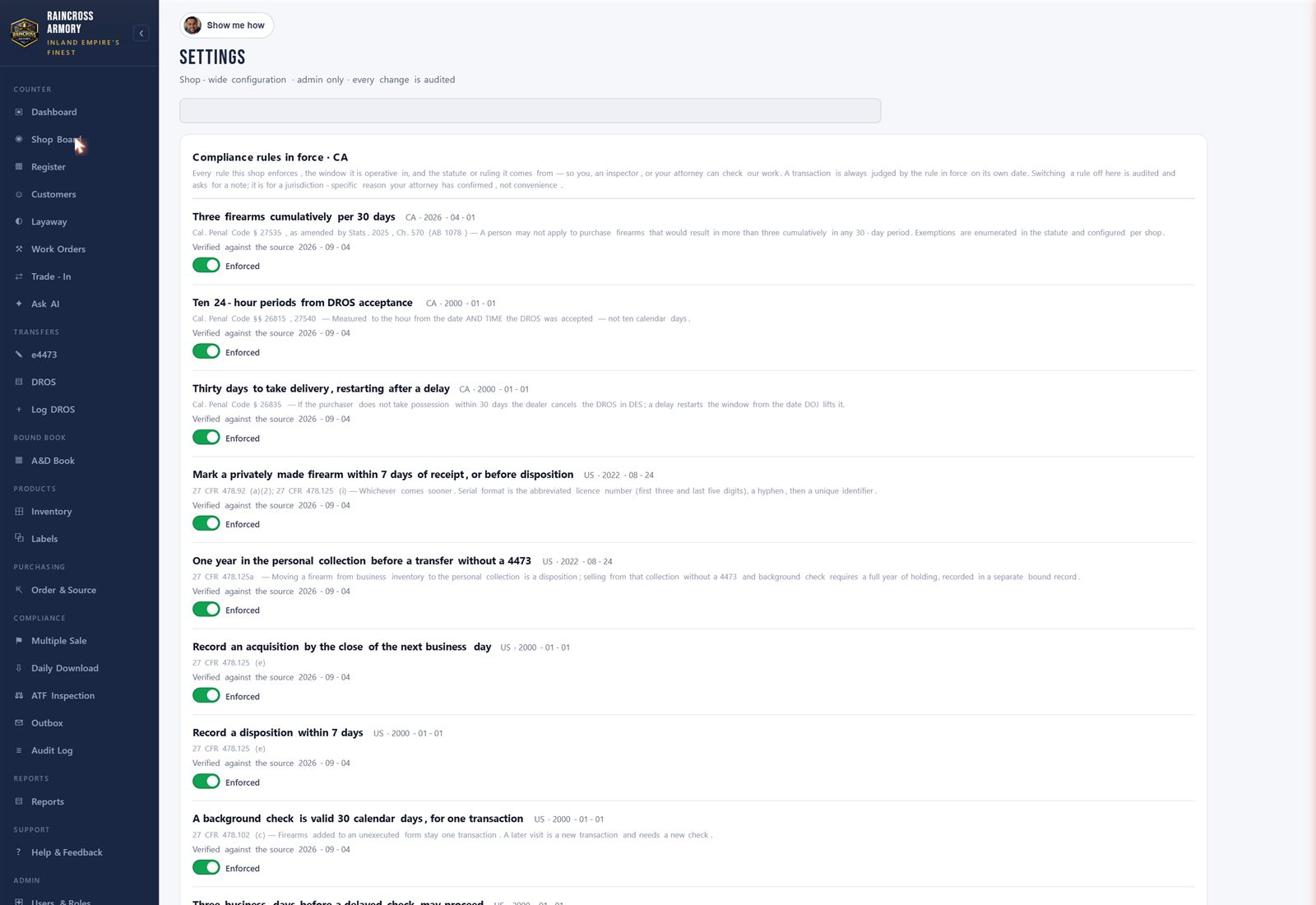This screenshot has width=1316, height=905.
Task: Click the Settings page heading
Action: pyautogui.click(x=212, y=57)
